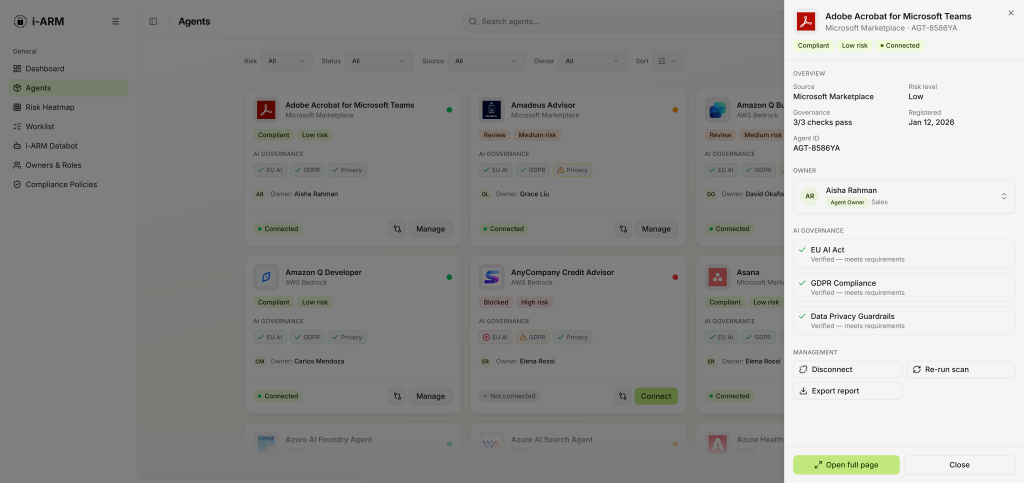Screen dimensions: 1024x483
Task: Click the AR avatar in Owner section
Action: (810, 196)
